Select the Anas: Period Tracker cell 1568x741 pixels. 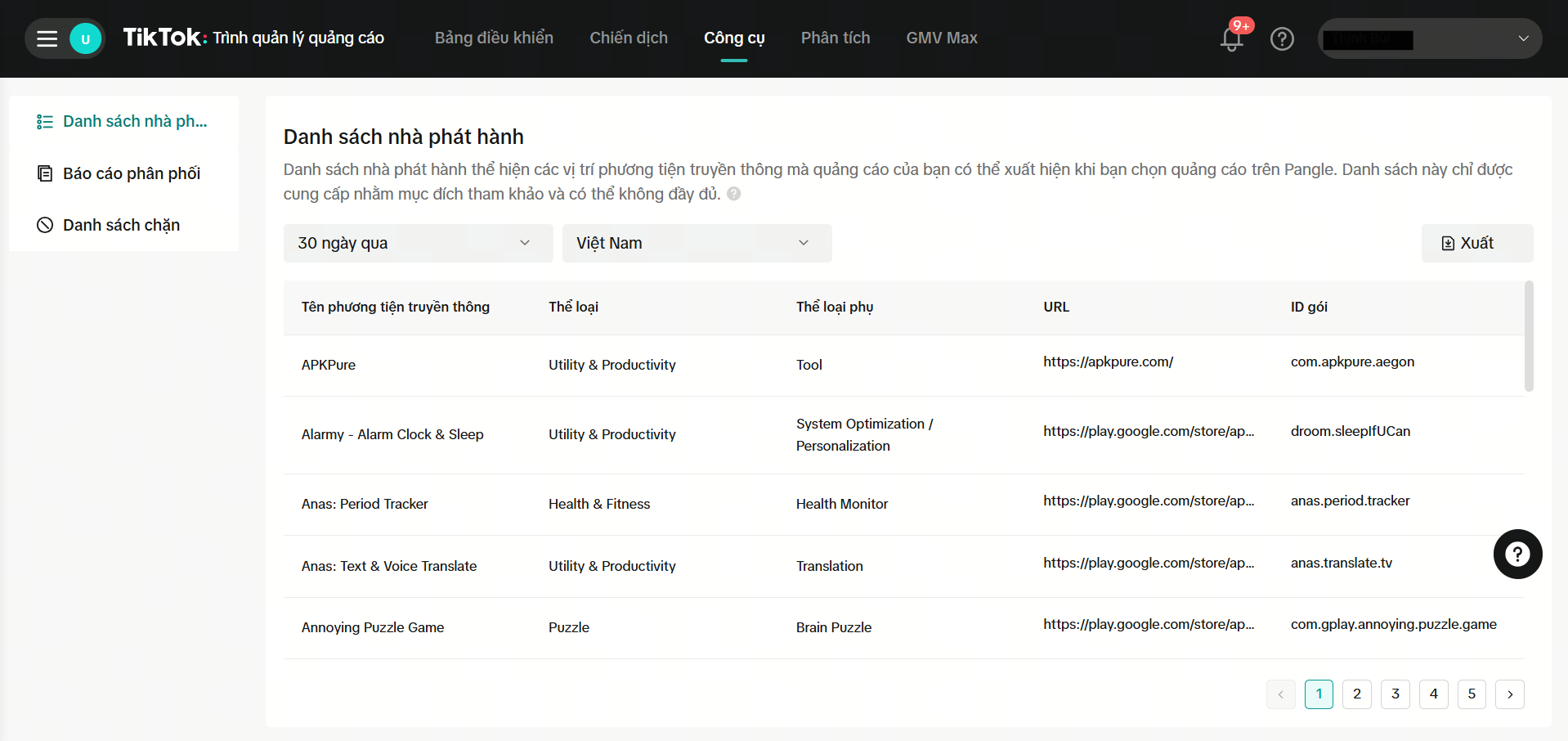(365, 504)
